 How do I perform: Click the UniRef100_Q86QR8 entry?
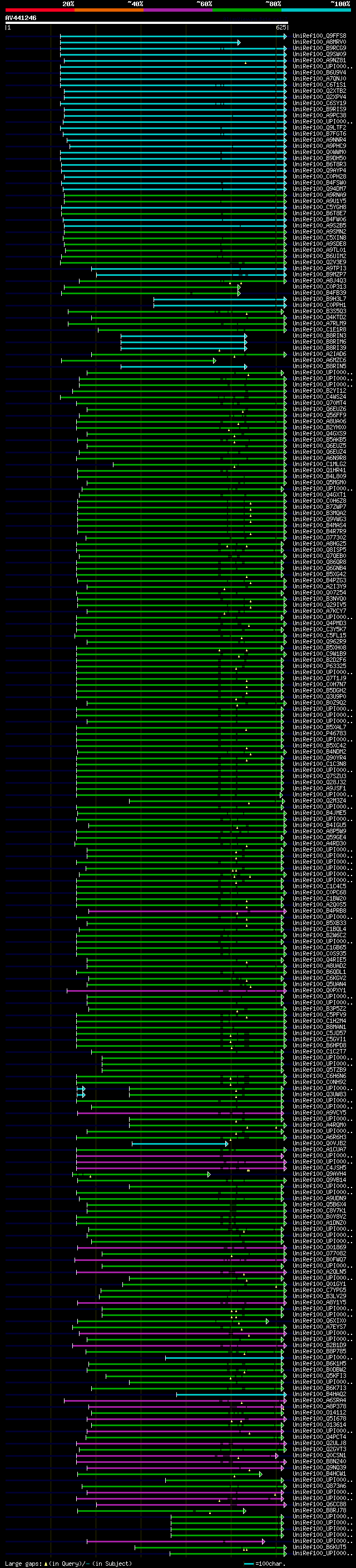tap(319, 562)
